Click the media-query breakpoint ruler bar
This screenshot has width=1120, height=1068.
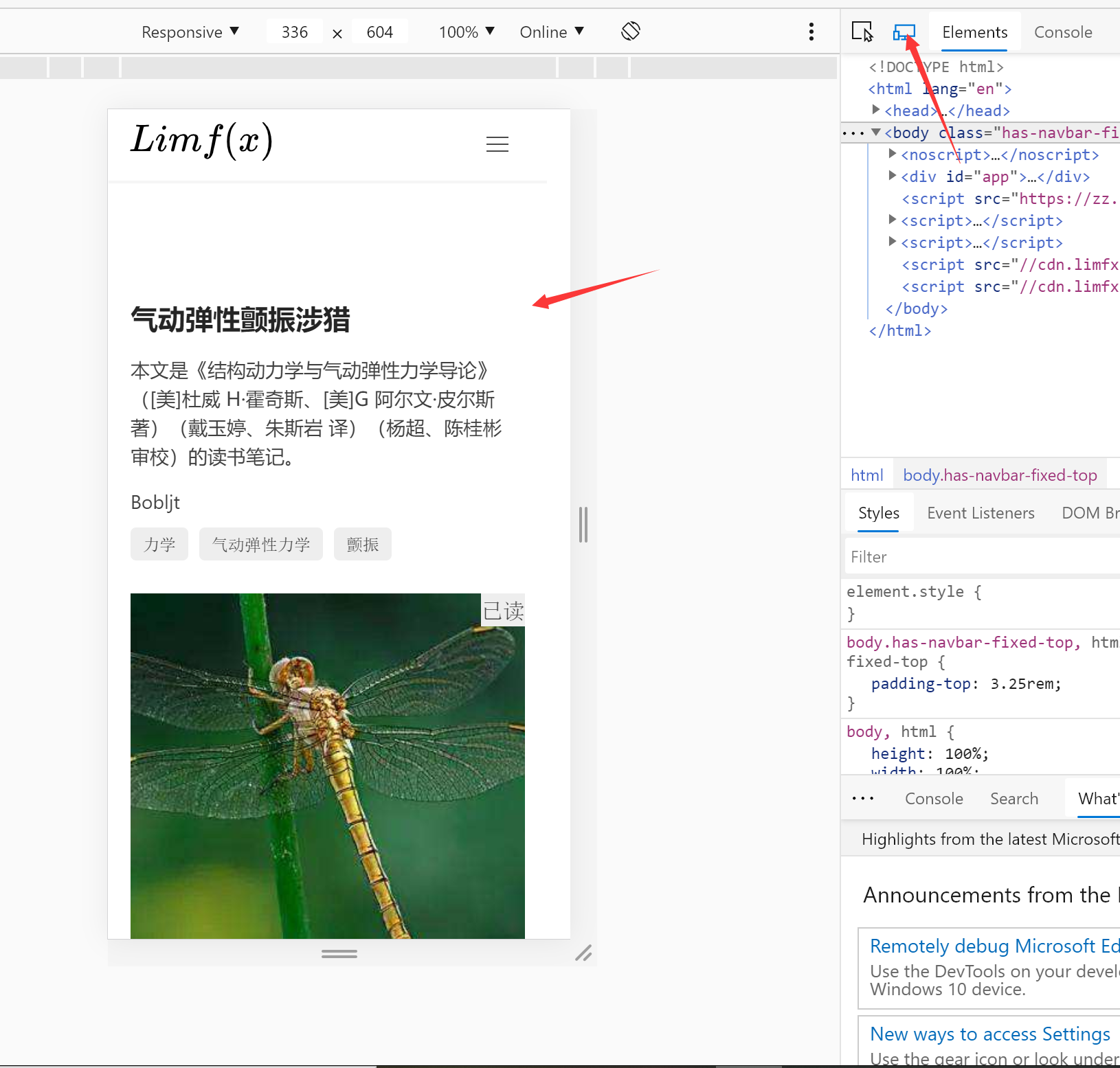coord(418,67)
